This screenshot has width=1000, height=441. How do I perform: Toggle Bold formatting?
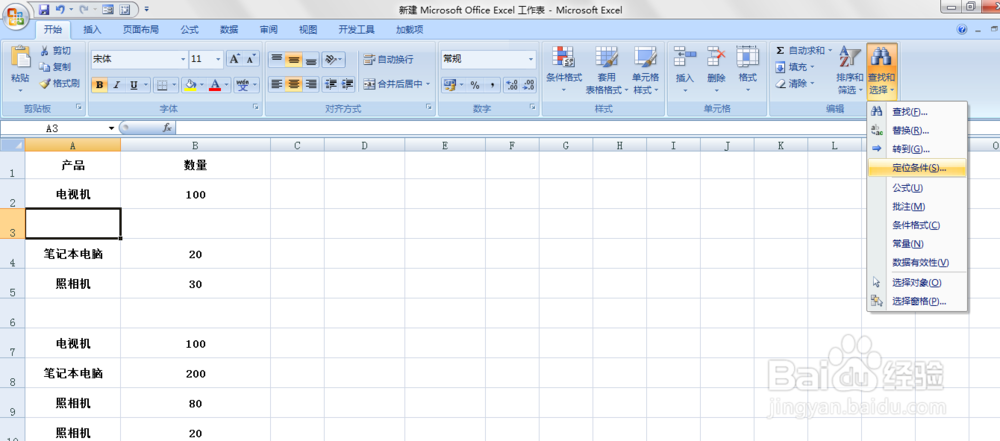(x=99, y=85)
